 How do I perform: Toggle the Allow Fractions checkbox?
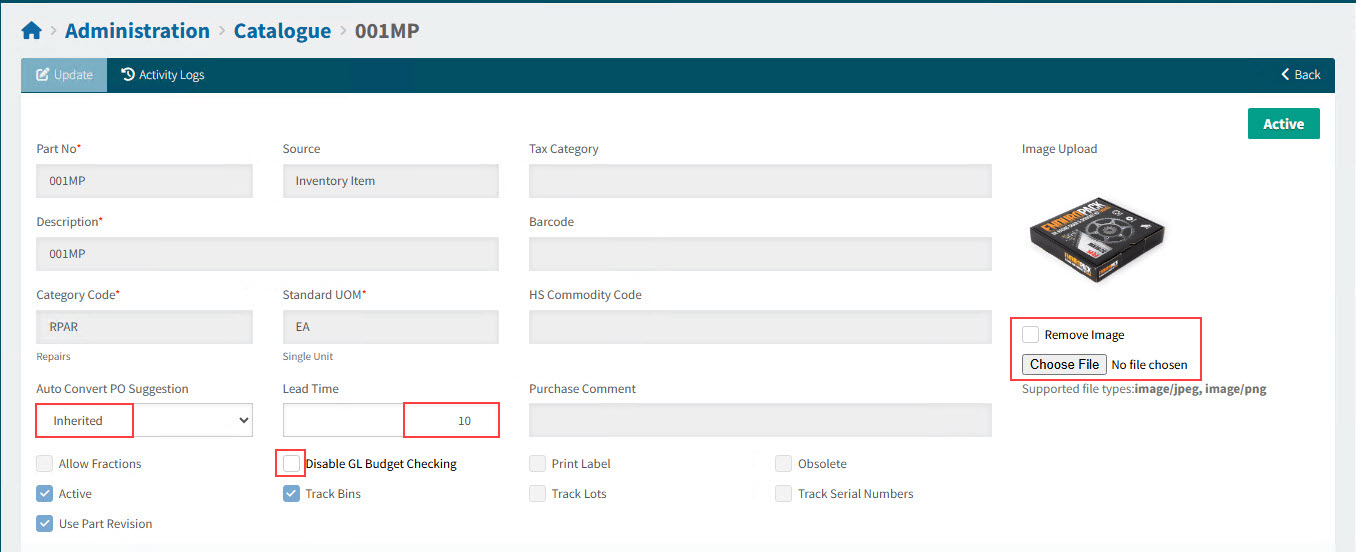pyautogui.click(x=45, y=464)
